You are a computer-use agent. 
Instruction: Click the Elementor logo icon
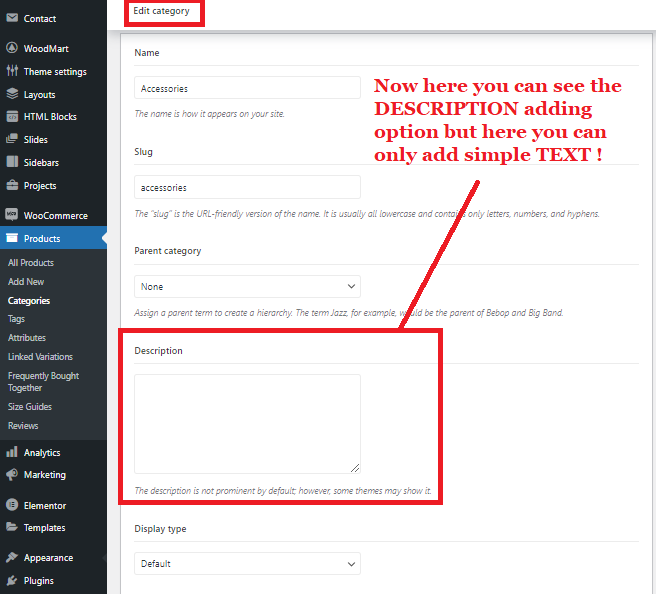click(12, 505)
